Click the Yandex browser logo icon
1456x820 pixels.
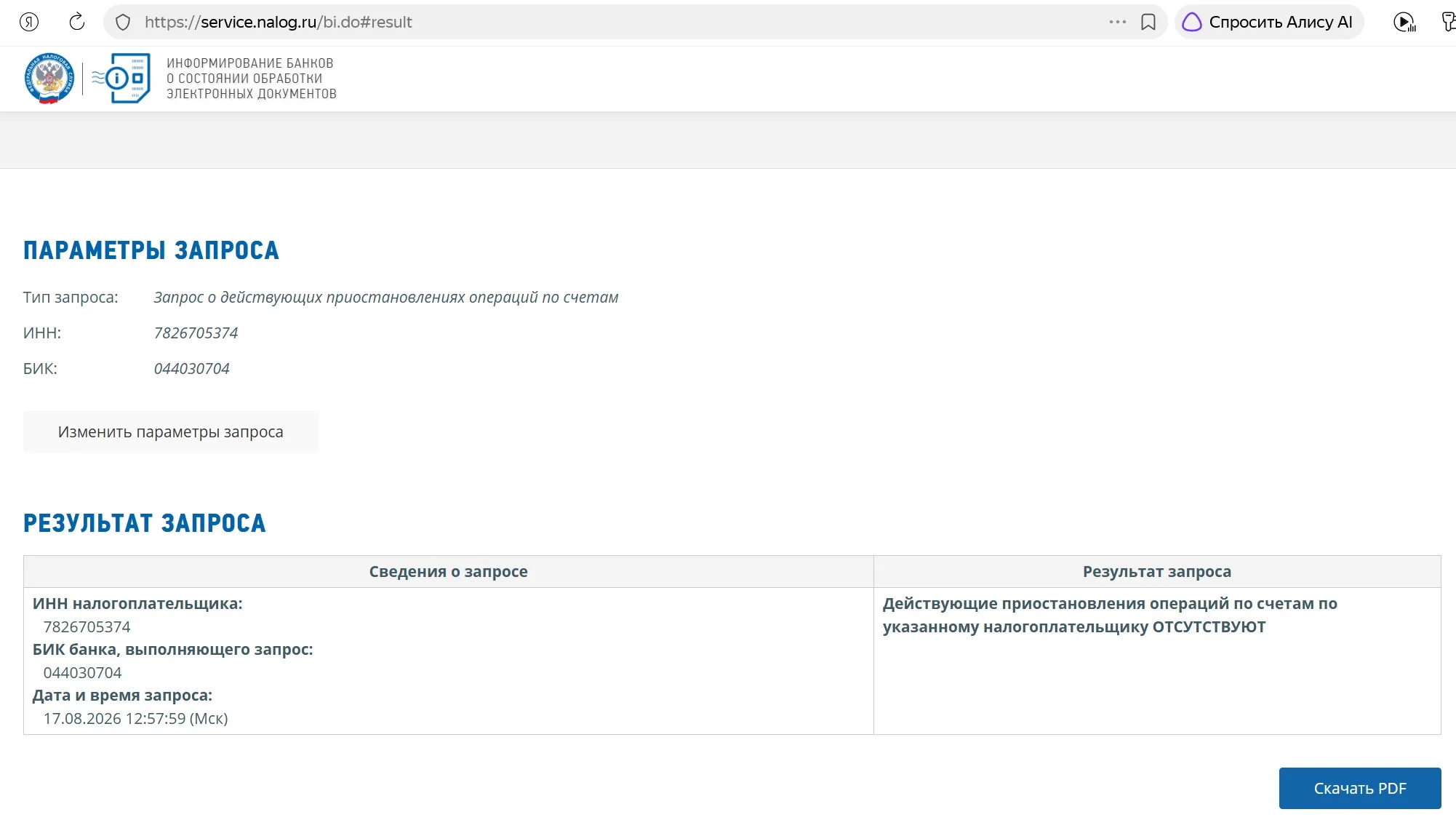(29, 22)
